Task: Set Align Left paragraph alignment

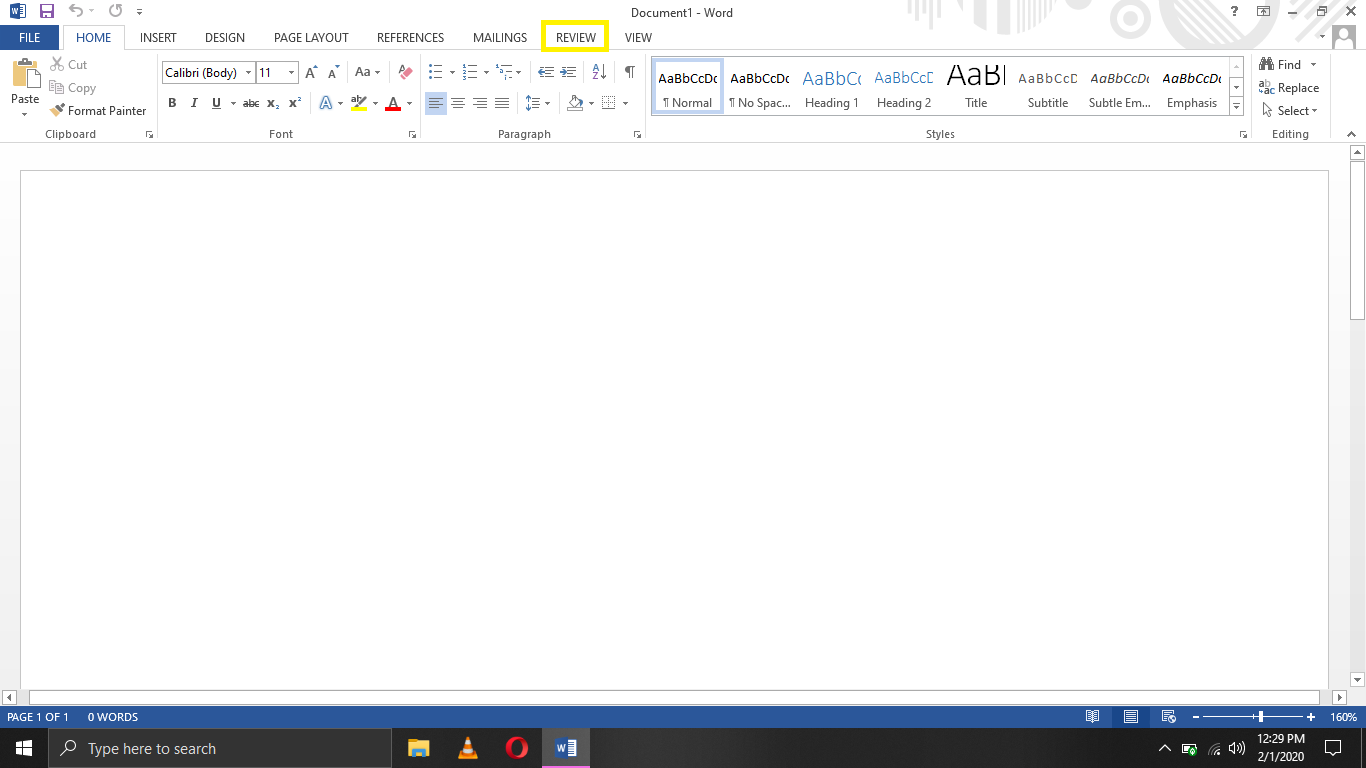Action: 436,103
